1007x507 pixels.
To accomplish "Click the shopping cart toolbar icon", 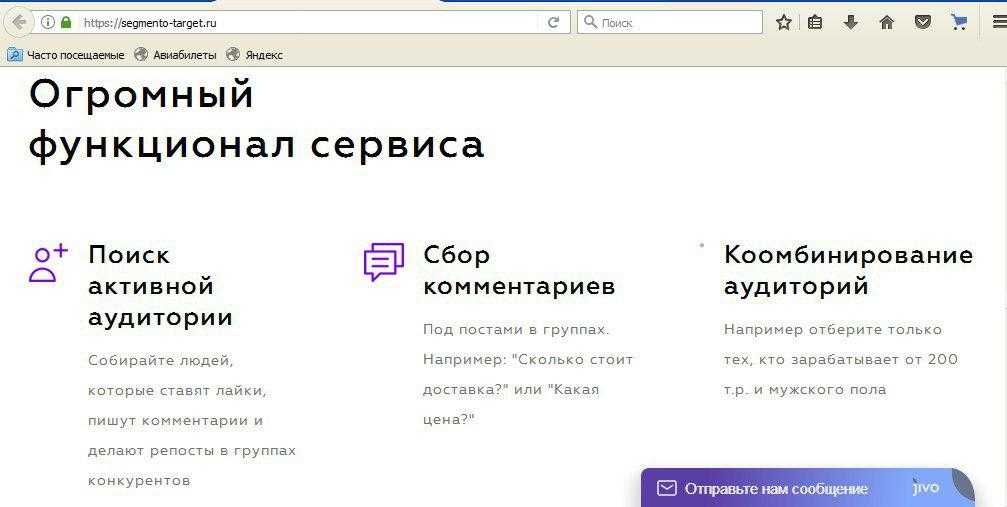I will pos(959,22).
